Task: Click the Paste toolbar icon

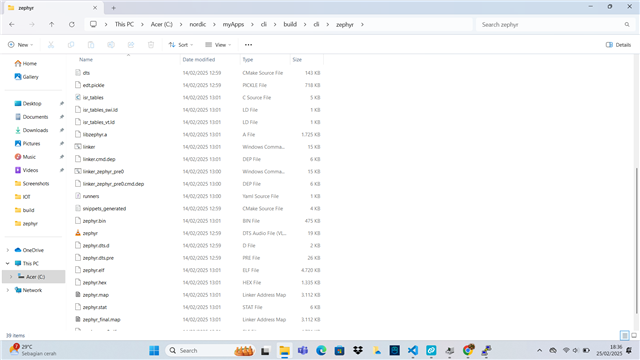Action: tap(91, 45)
